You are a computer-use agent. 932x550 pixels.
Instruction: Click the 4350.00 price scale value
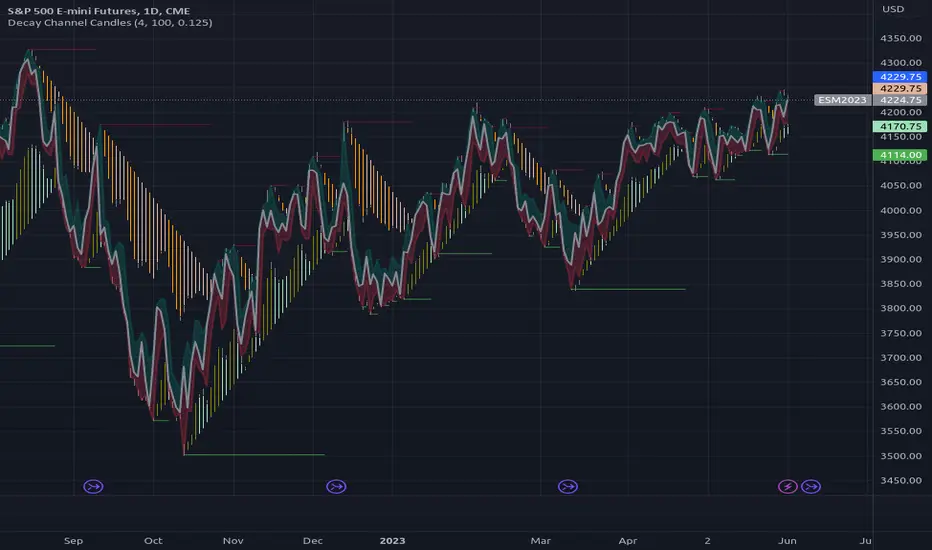click(901, 38)
